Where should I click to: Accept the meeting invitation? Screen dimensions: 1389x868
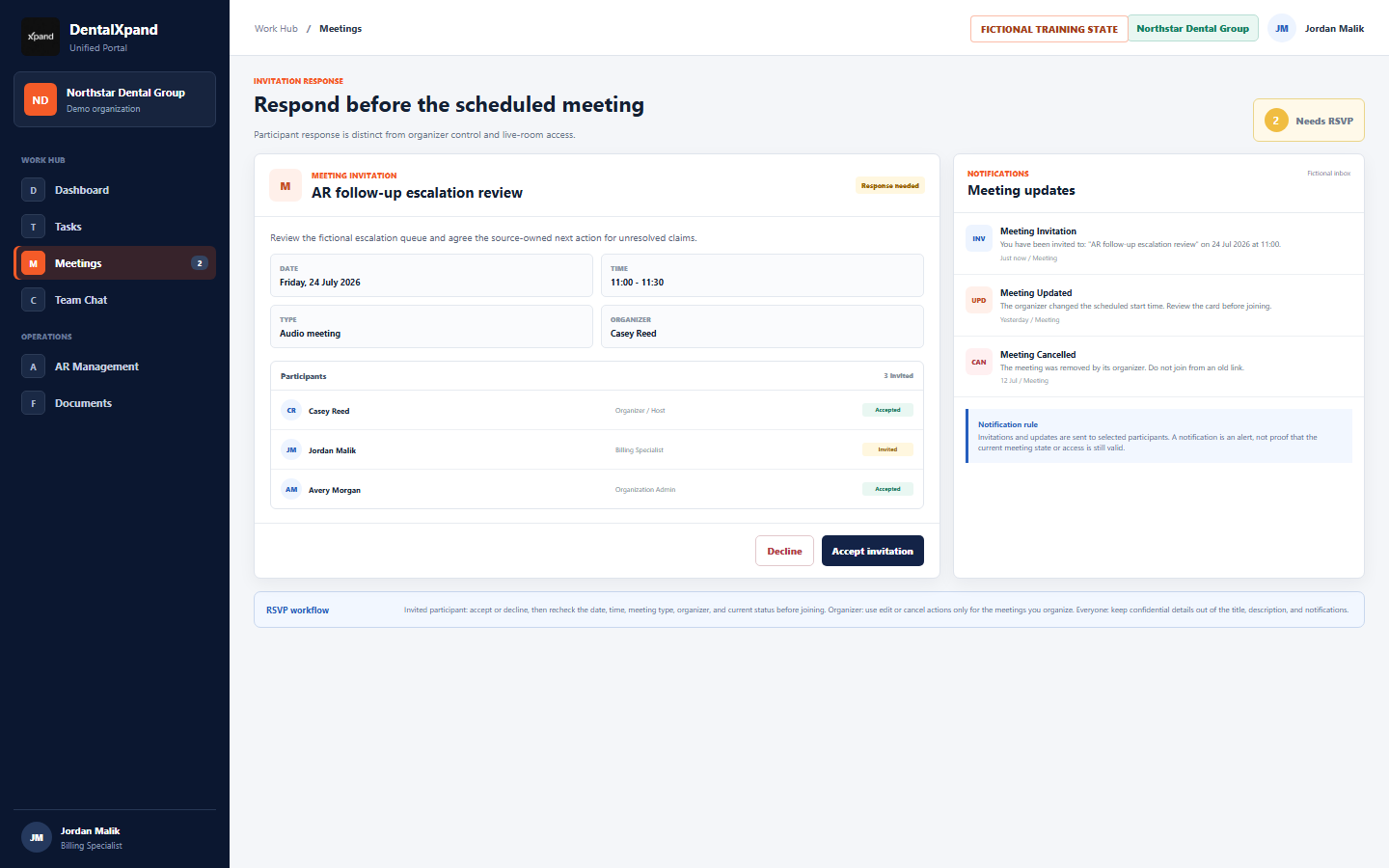873,551
